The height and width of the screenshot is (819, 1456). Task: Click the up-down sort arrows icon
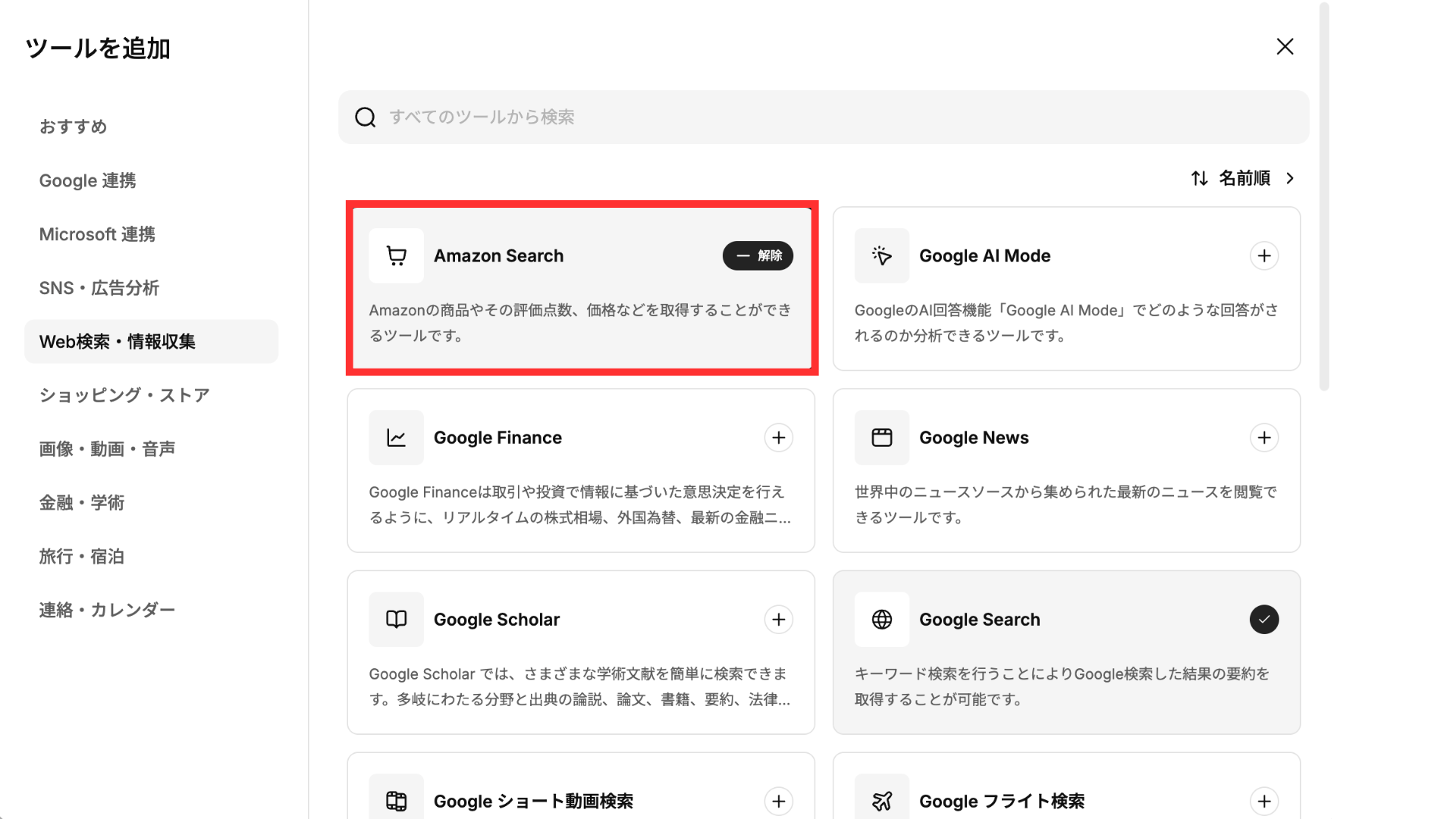coord(1199,178)
